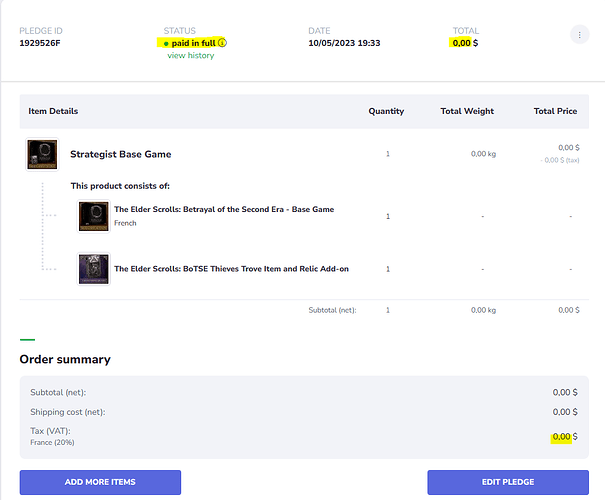The height and width of the screenshot is (500, 605).
Task: Click the This product consists of label
Action: pyautogui.click(x=120, y=186)
